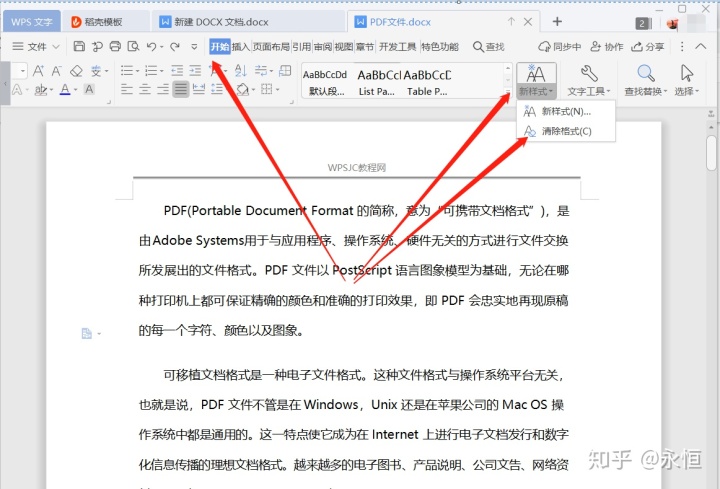Click the Undo arrow icon
Screen dimensions: 720x489
tap(152, 46)
